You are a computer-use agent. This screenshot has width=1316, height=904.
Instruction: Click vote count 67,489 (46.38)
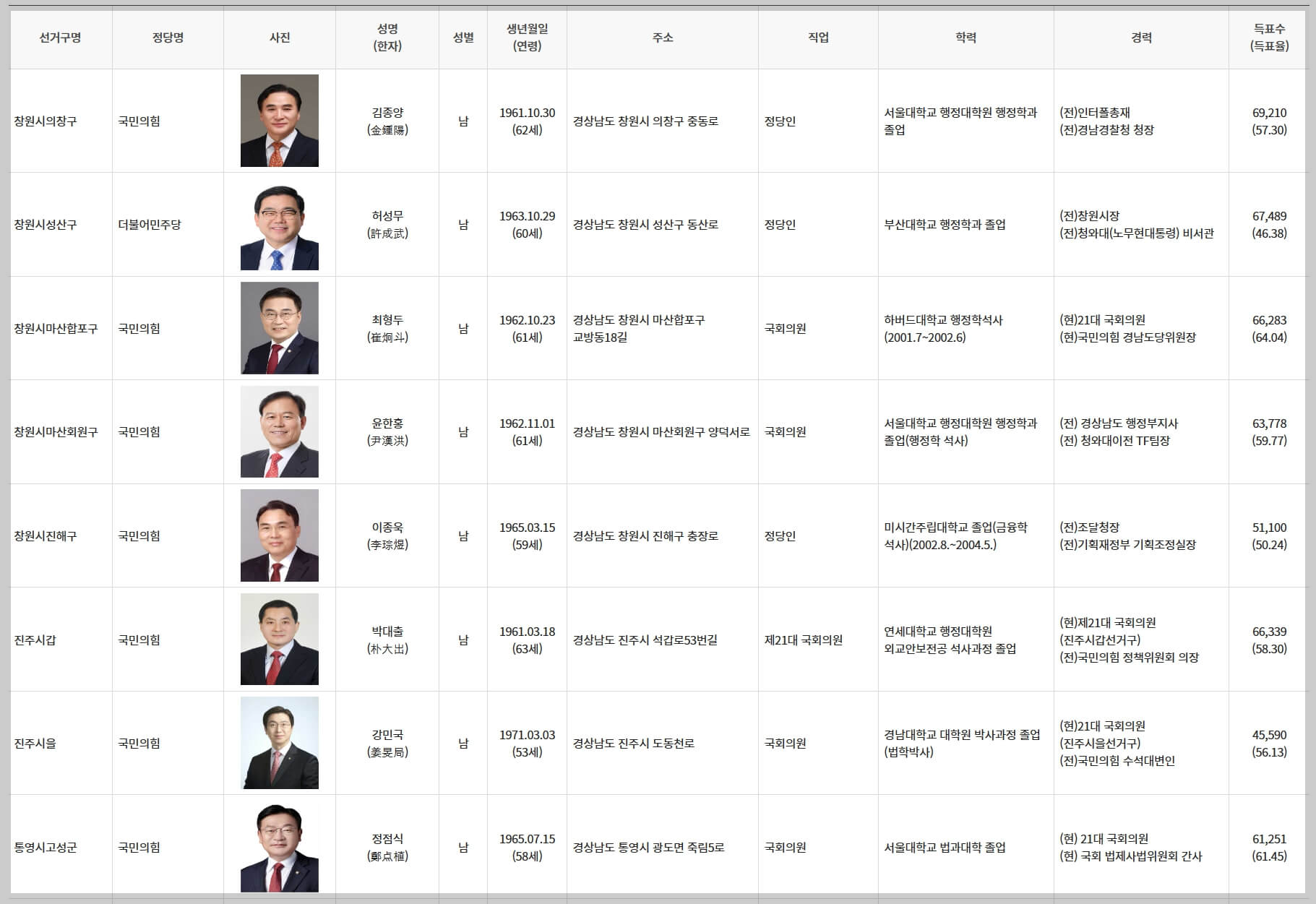click(1270, 225)
